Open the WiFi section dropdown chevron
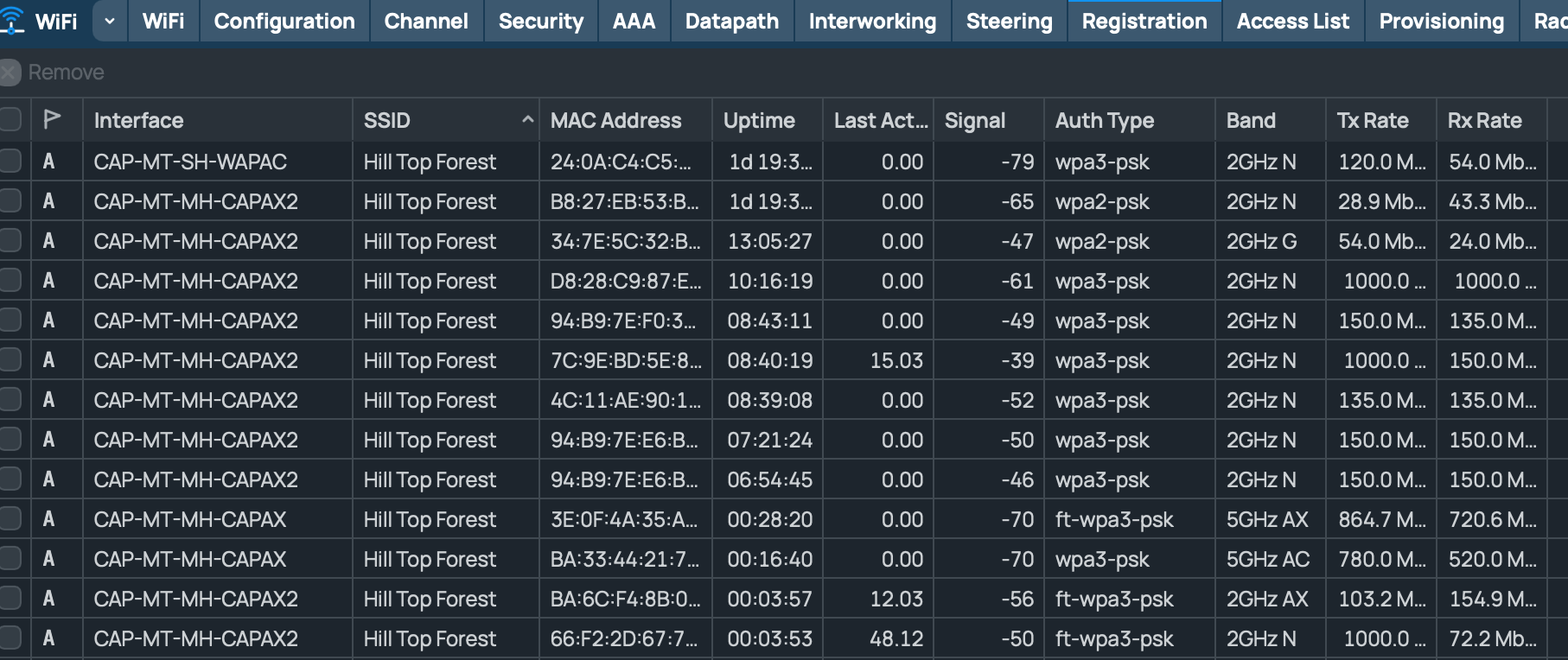Viewport: 1568px width, 660px height. coord(110,21)
